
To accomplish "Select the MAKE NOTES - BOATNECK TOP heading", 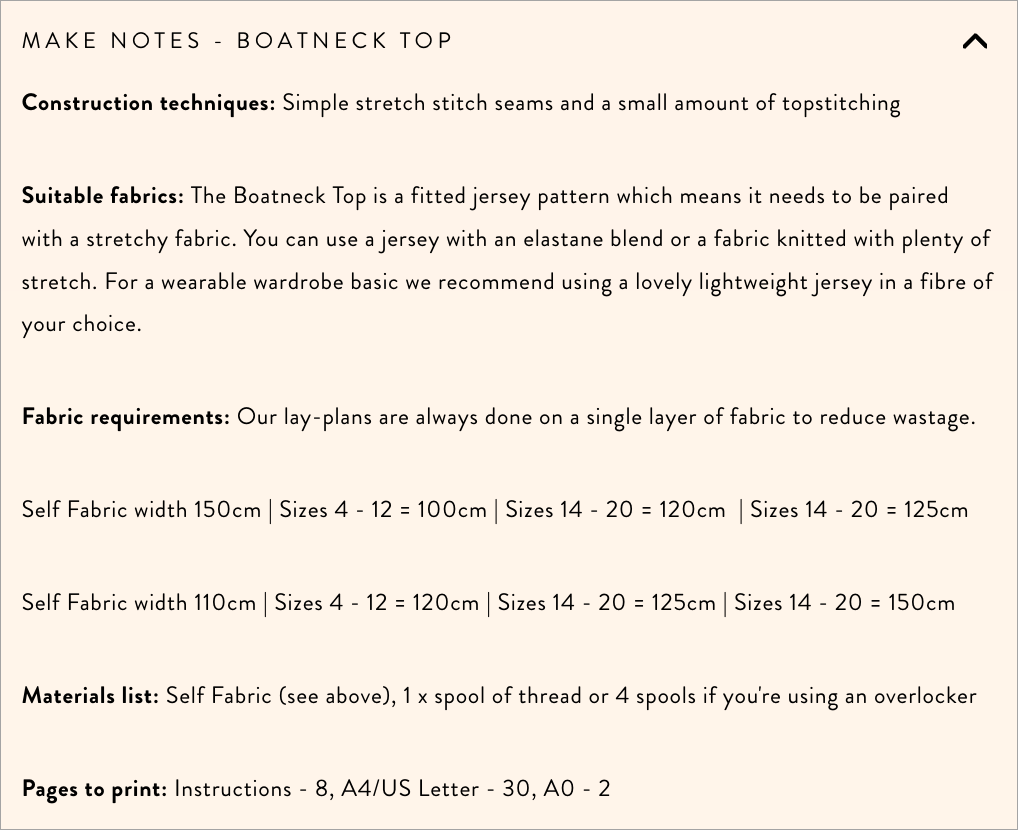I will coord(238,41).
